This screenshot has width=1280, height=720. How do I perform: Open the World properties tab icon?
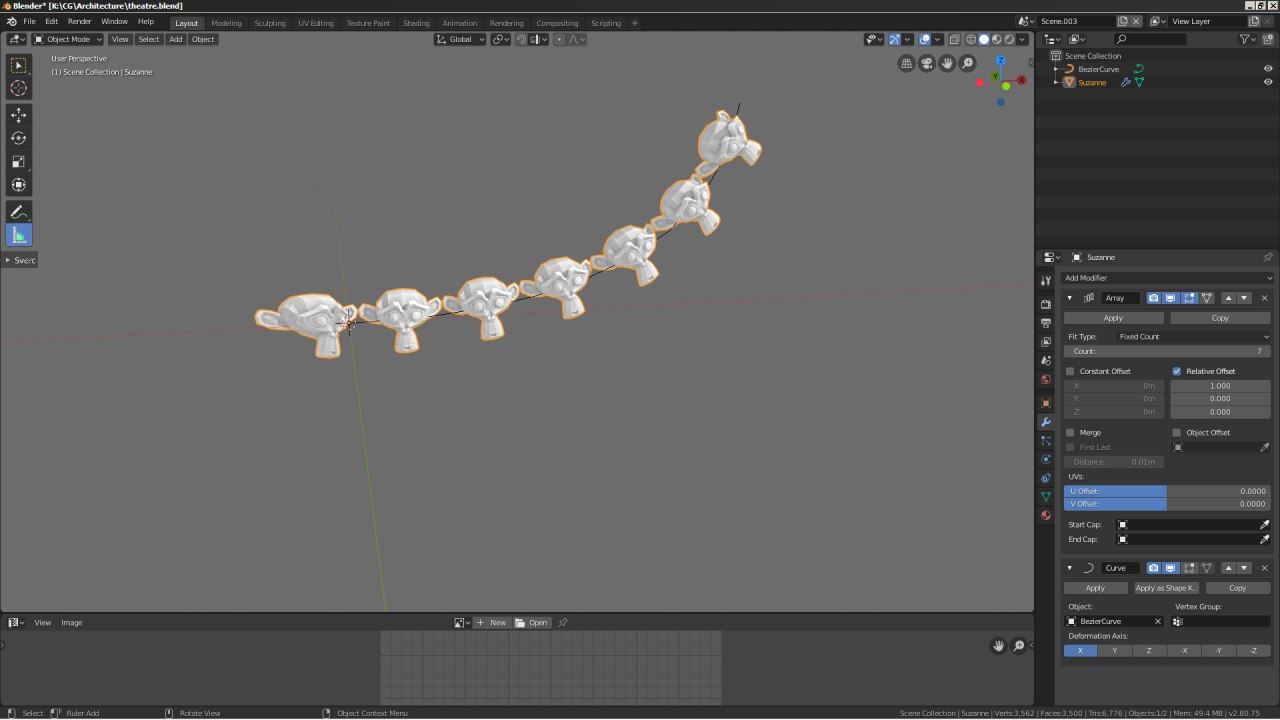click(1046, 380)
